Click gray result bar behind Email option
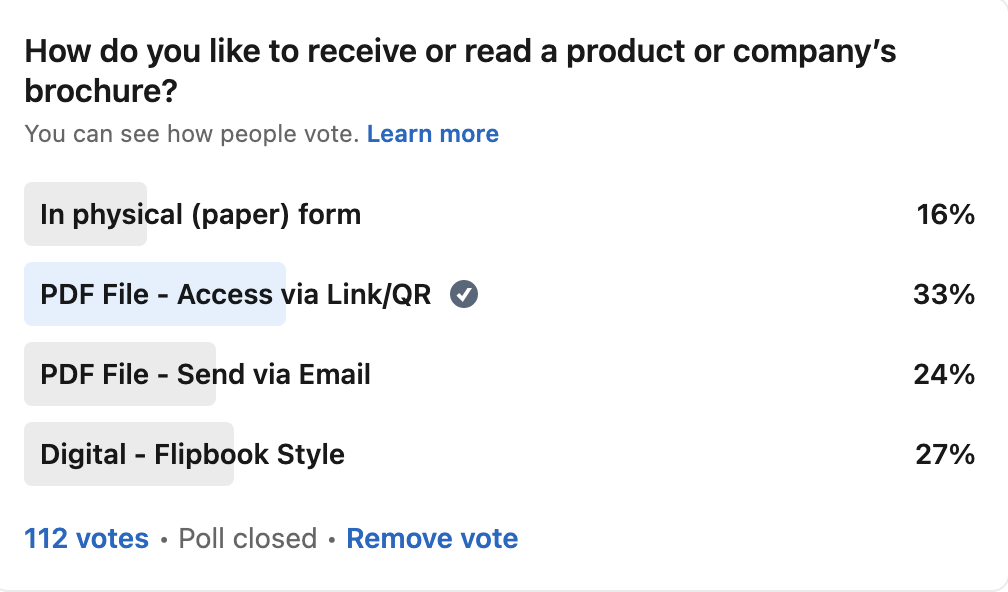The image size is (1008, 592). (31, 374)
